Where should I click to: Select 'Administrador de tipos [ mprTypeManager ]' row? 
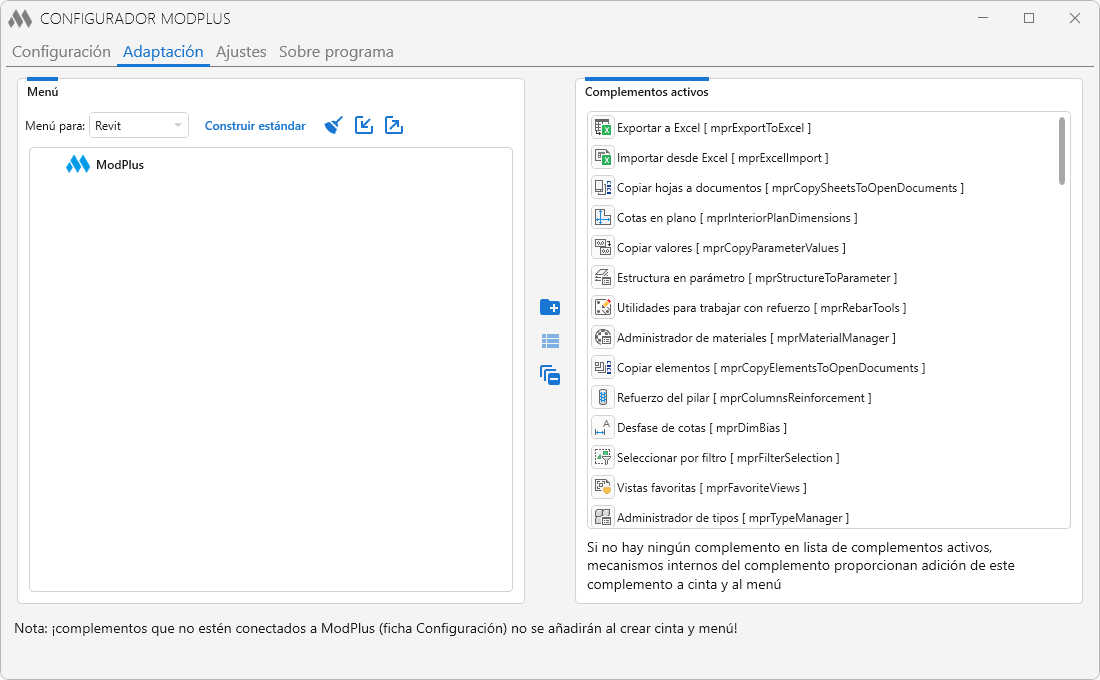[822, 516]
